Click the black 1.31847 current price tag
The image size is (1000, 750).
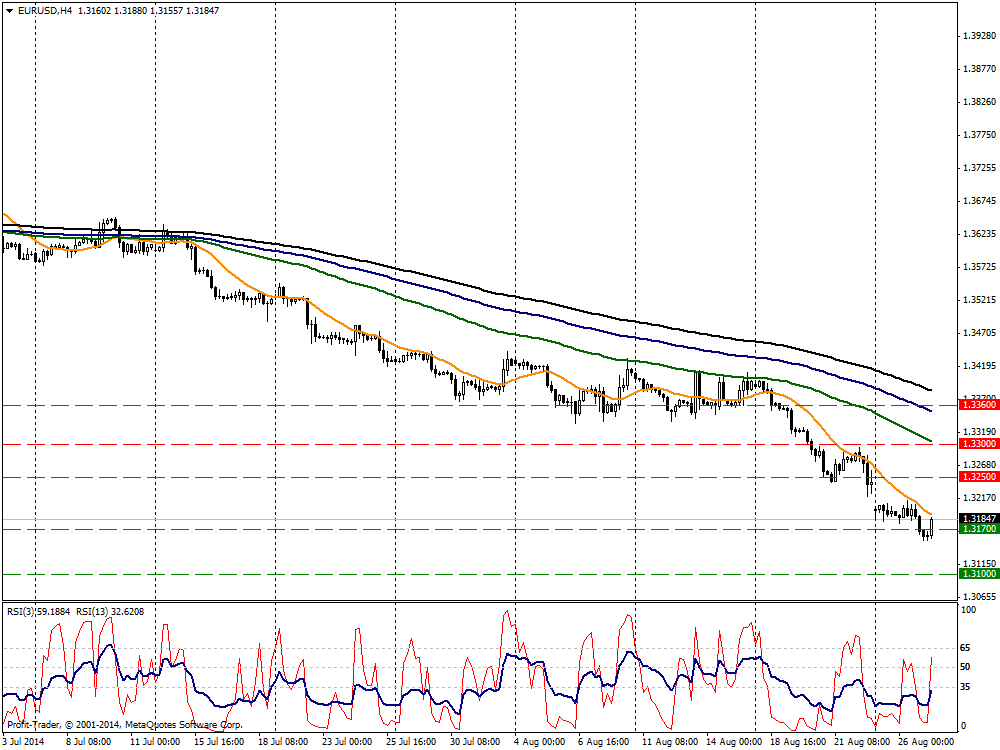click(x=978, y=519)
